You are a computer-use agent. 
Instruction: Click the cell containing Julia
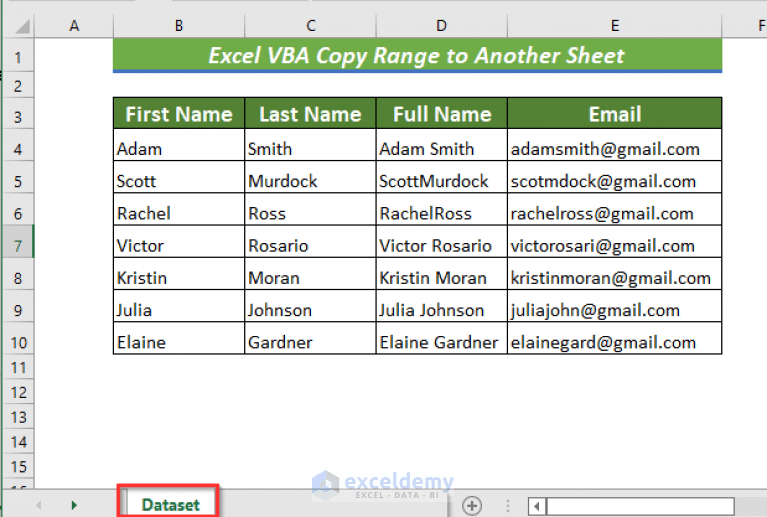pyautogui.click(x=179, y=306)
